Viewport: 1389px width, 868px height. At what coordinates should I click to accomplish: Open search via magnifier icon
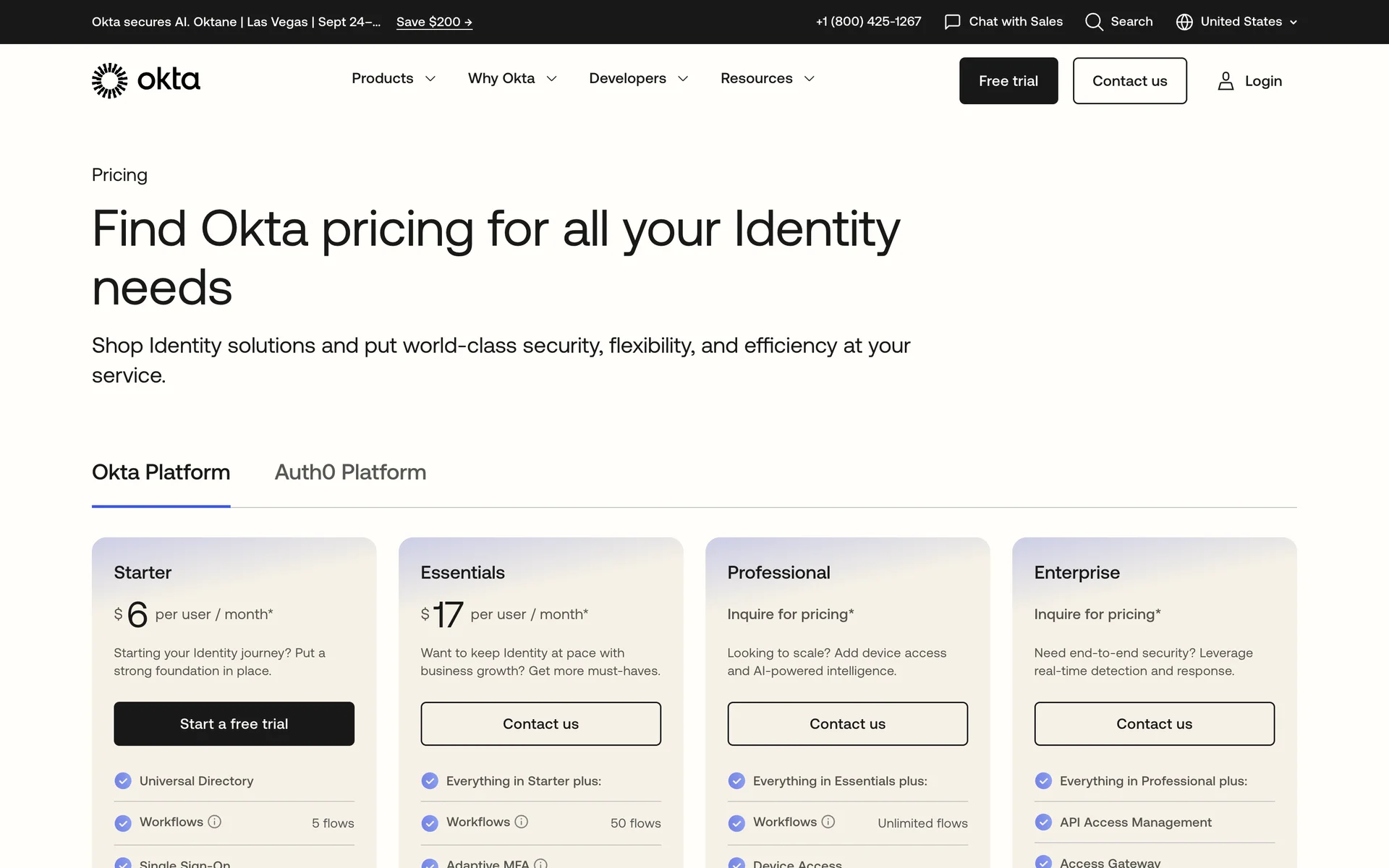[x=1094, y=22]
